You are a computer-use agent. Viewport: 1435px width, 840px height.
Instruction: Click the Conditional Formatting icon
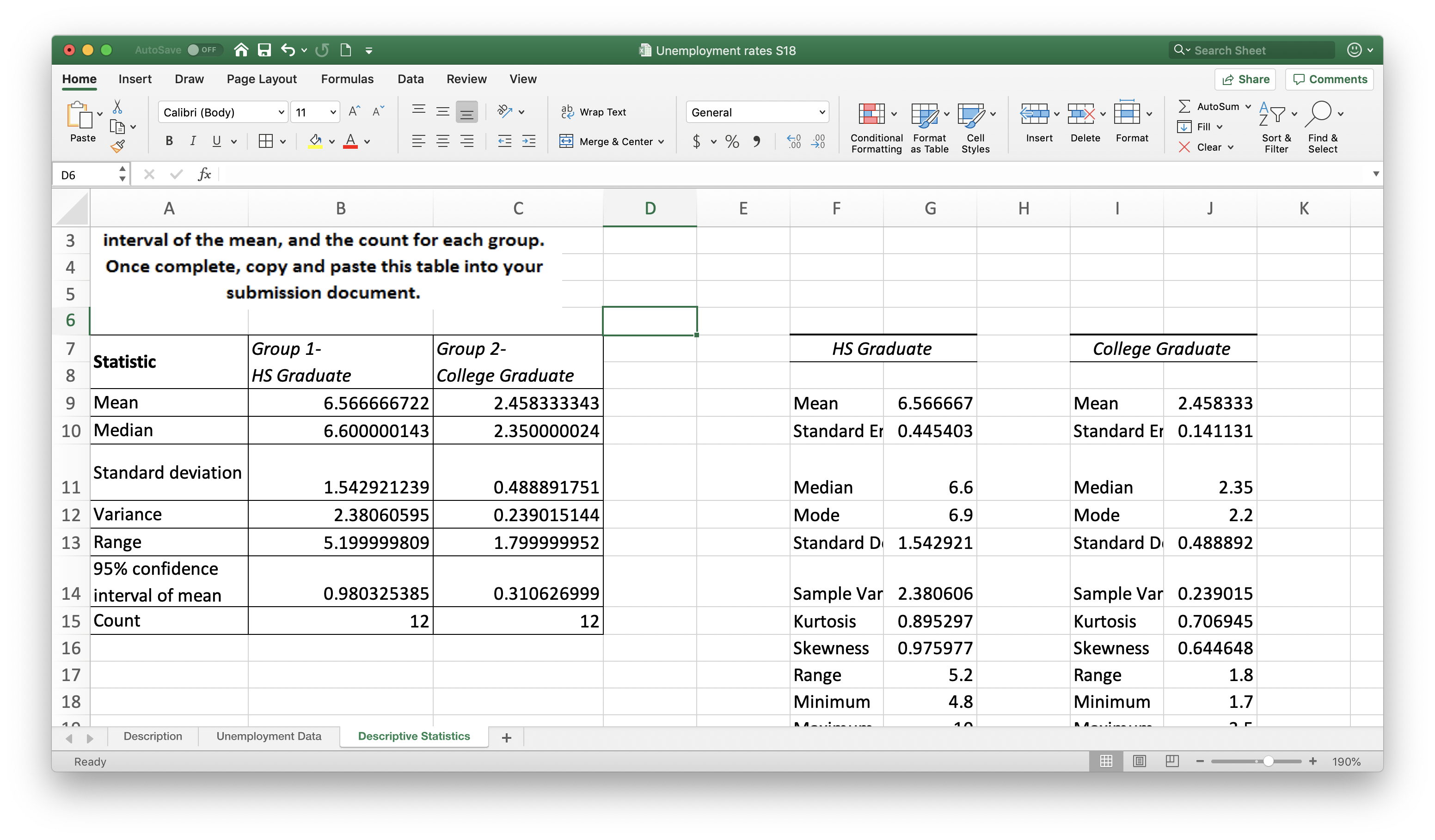pos(871,114)
